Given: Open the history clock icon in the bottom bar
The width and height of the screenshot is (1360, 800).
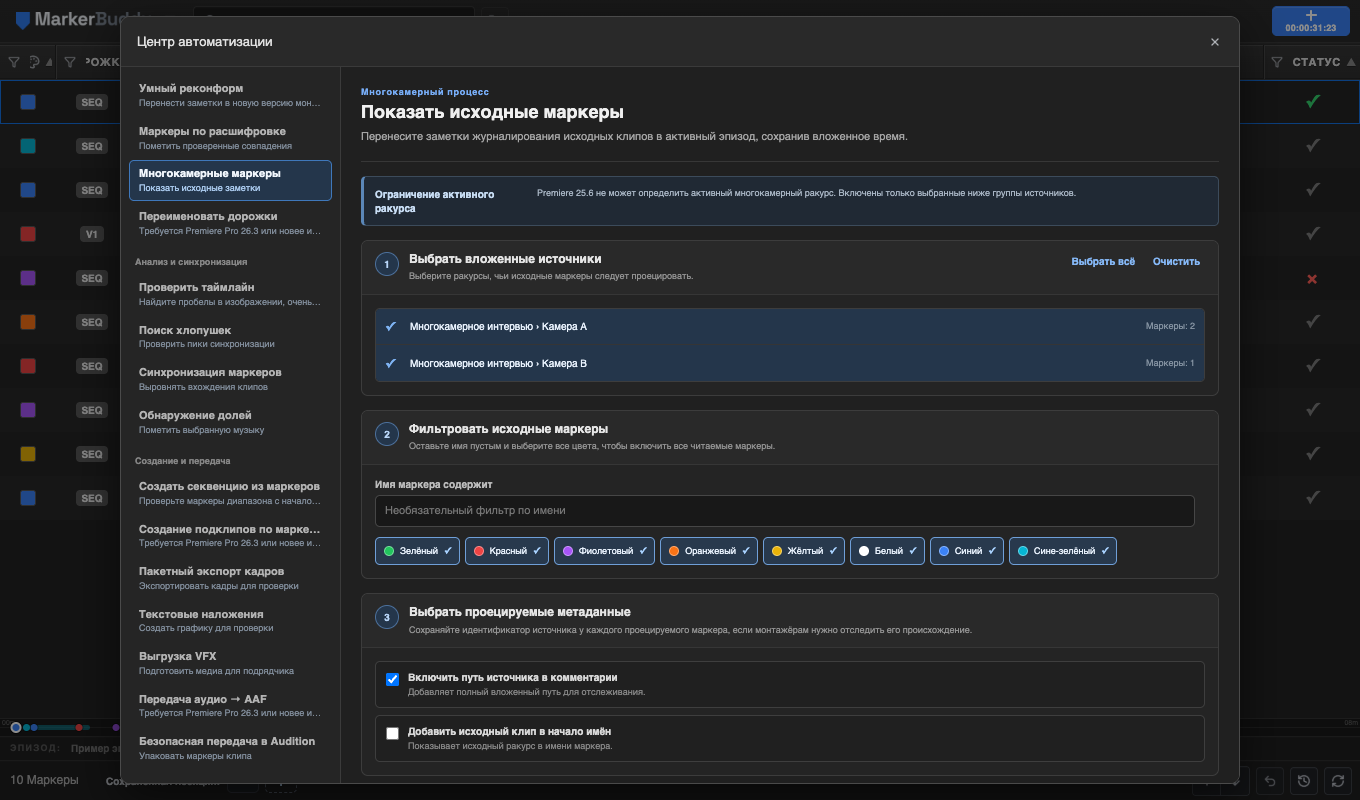Looking at the screenshot, I should tap(1303, 781).
